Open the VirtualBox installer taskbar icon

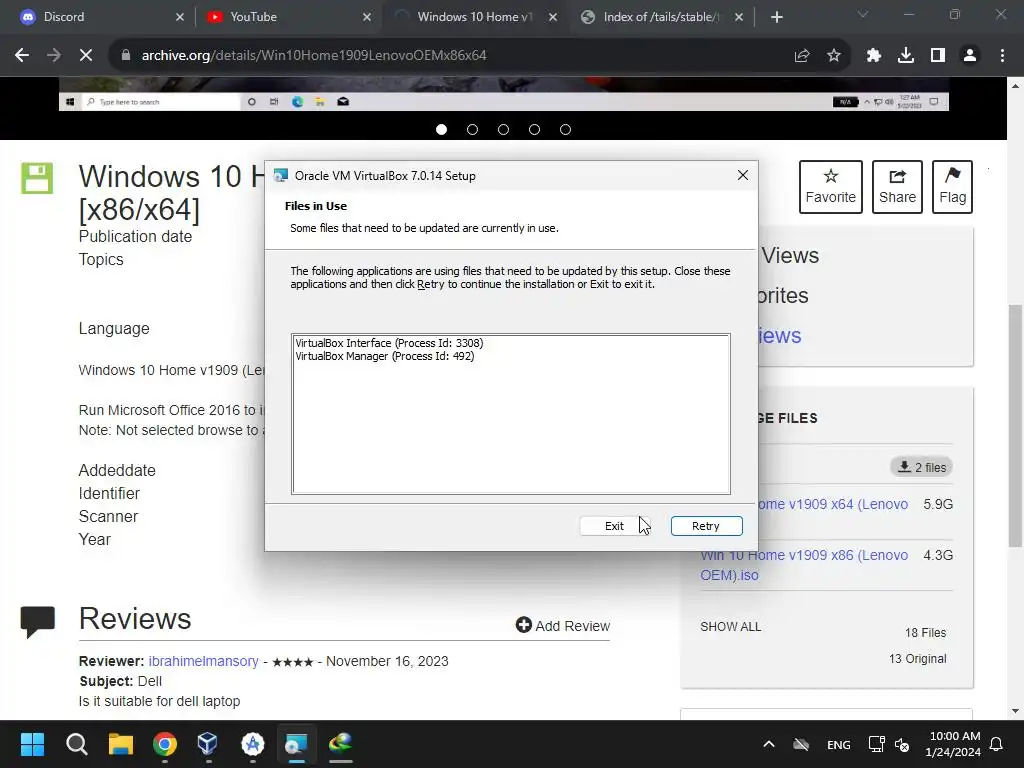296,744
